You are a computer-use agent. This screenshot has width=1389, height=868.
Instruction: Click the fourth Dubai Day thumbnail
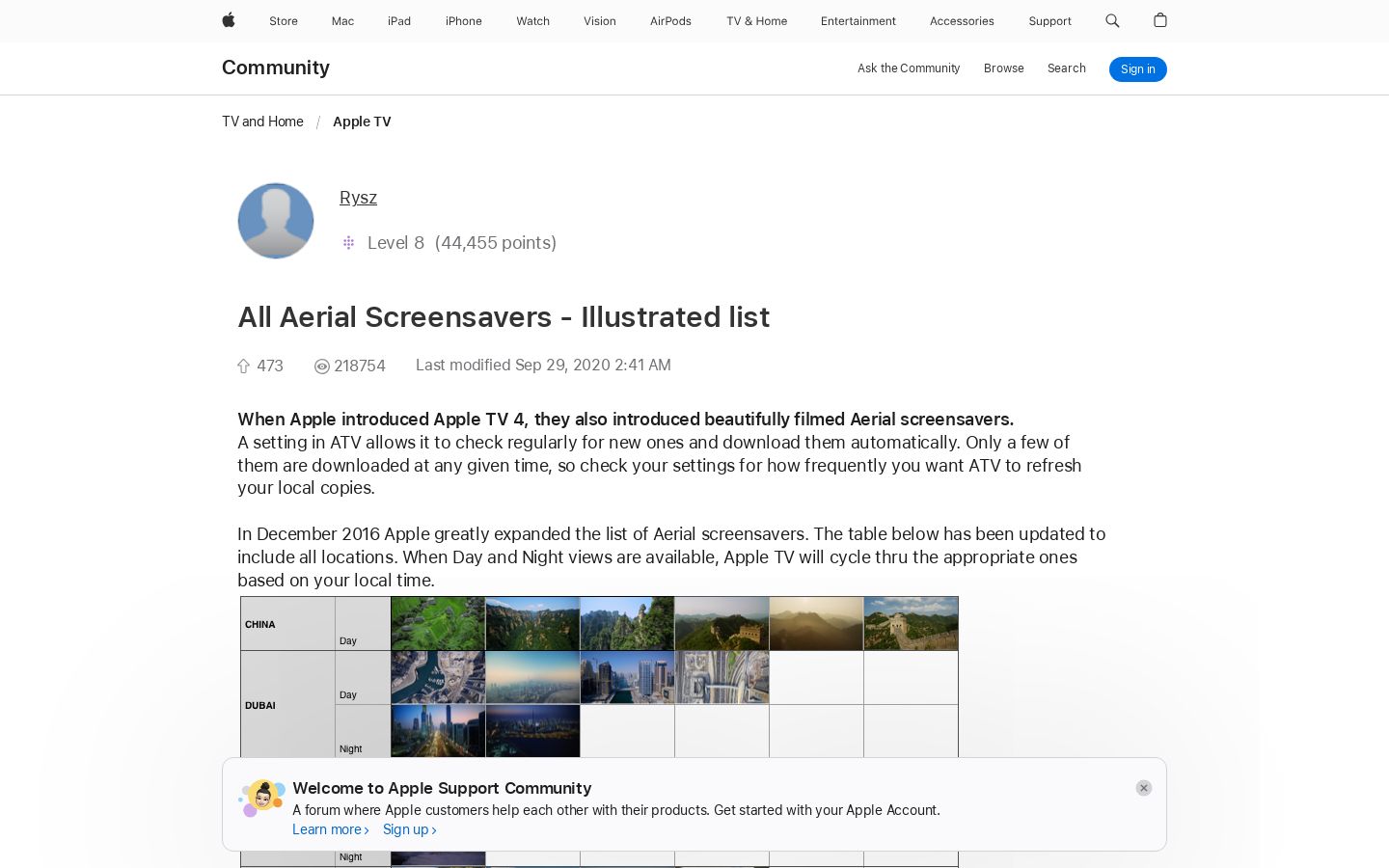coord(722,677)
